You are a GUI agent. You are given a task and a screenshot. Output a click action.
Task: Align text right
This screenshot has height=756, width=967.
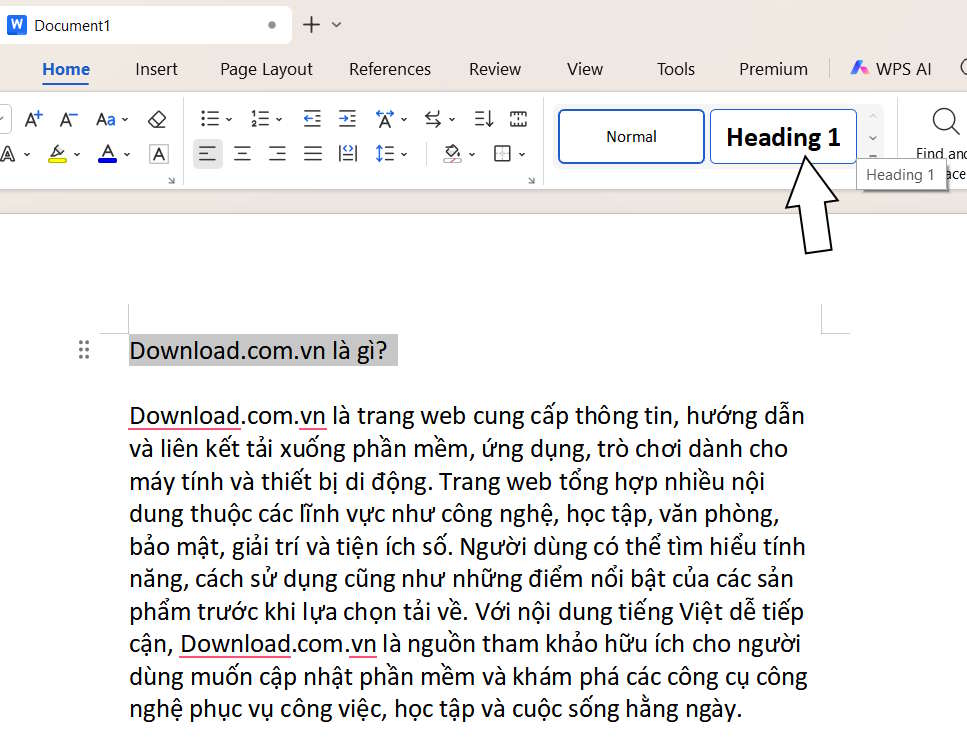[x=278, y=154]
